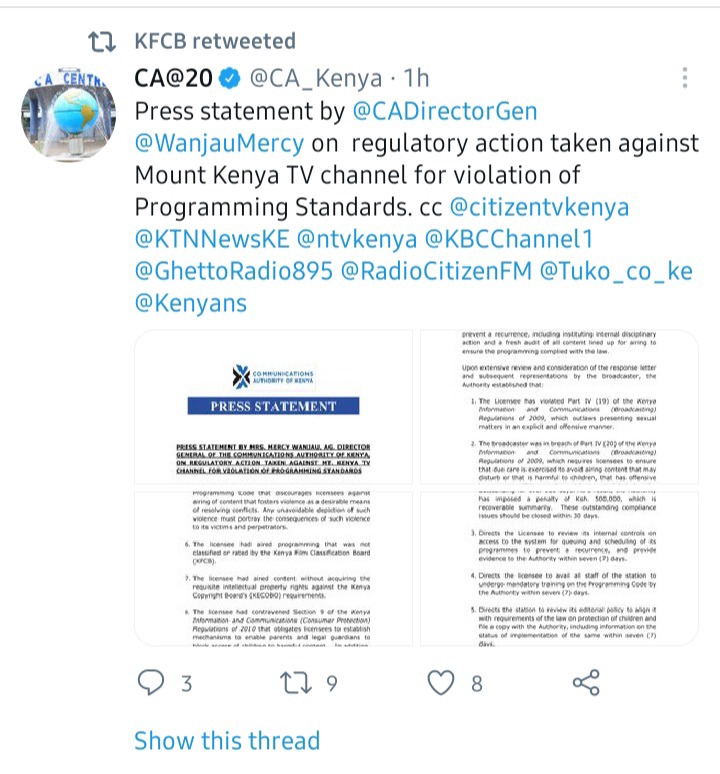View the top-right press statement page image
Screen dimensions: 720x774
coord(559,407)
